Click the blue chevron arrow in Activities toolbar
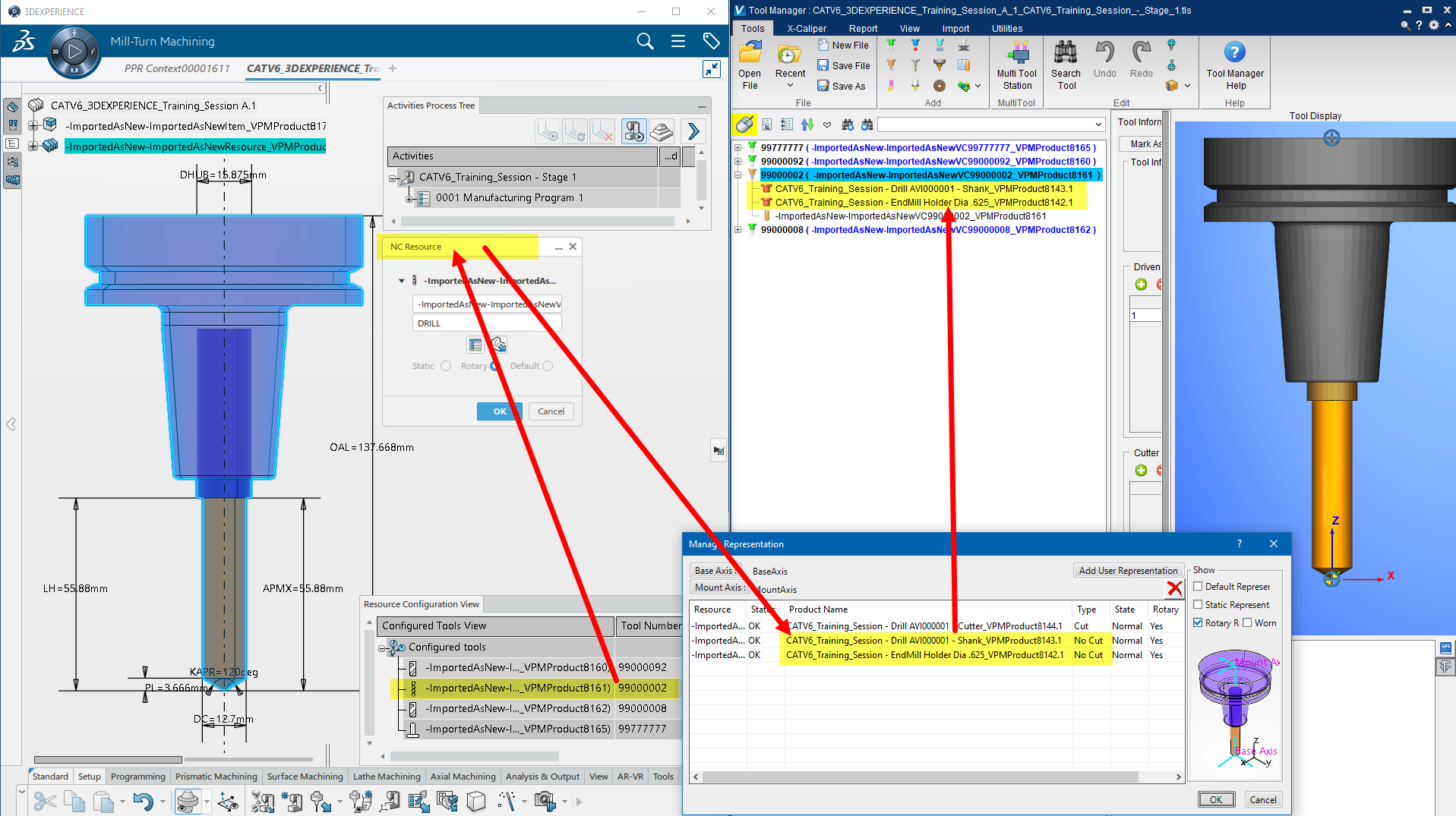The width and height of the screenshot is (1456, 816). (693, 131)
